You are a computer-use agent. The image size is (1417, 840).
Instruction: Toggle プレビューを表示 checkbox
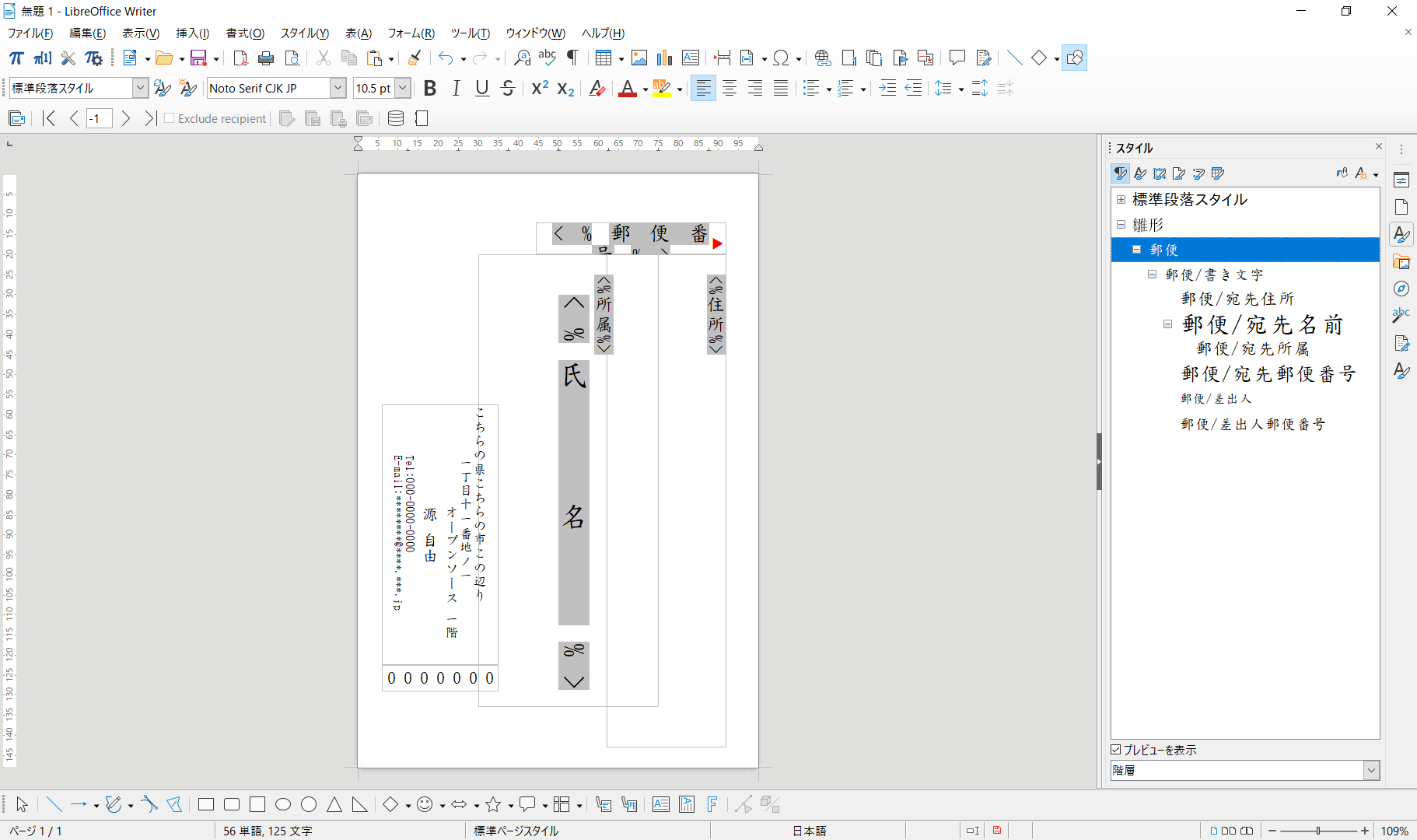click(1116, 750)
